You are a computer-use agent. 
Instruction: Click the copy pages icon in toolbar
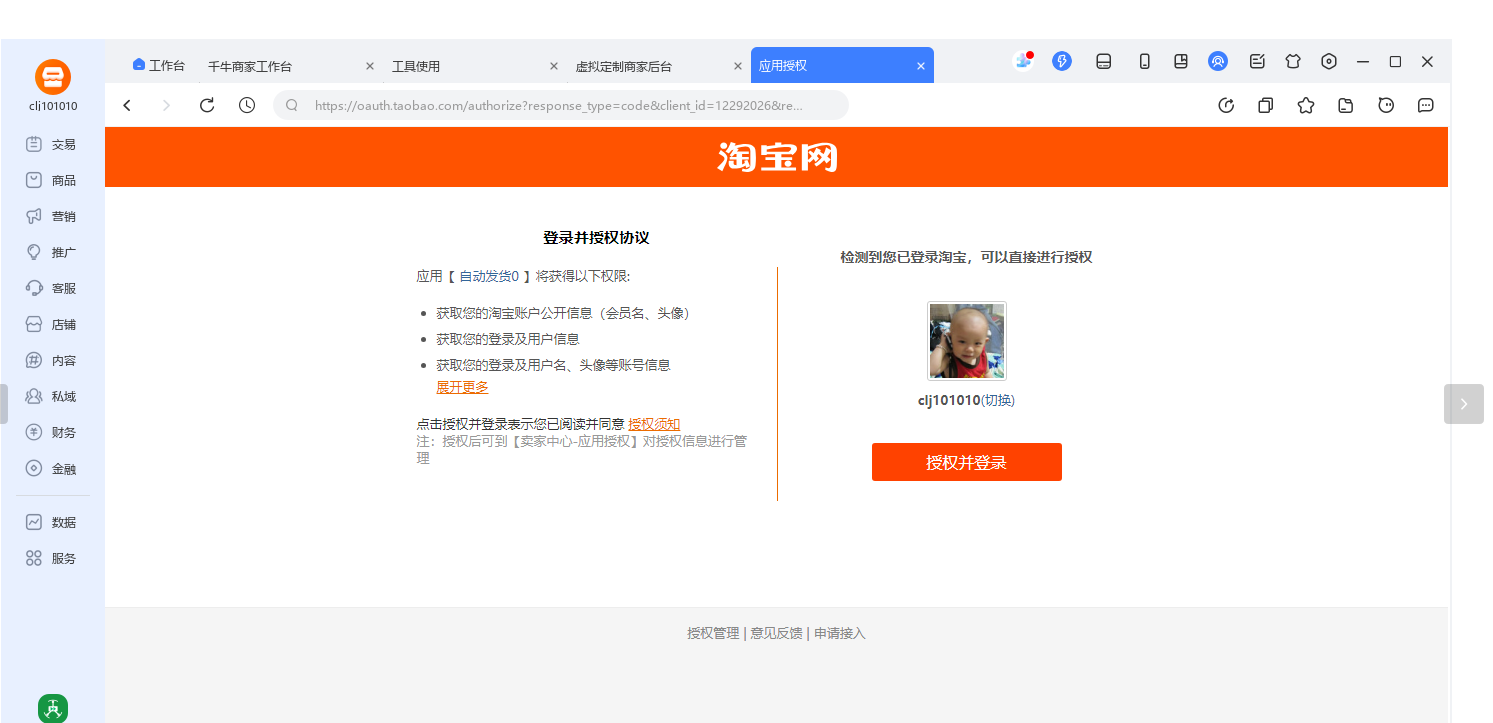coord(1265,105)
